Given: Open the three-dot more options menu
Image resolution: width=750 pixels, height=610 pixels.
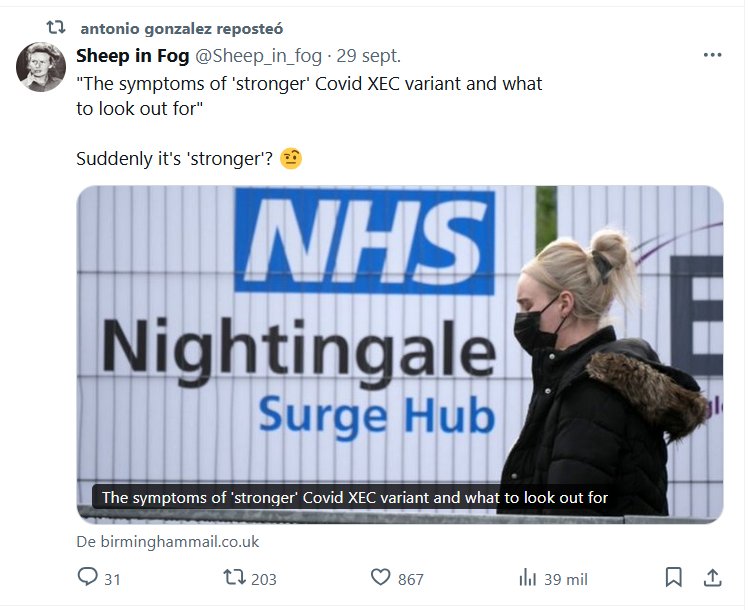Looking at the screenshot, I should (712, 55).
